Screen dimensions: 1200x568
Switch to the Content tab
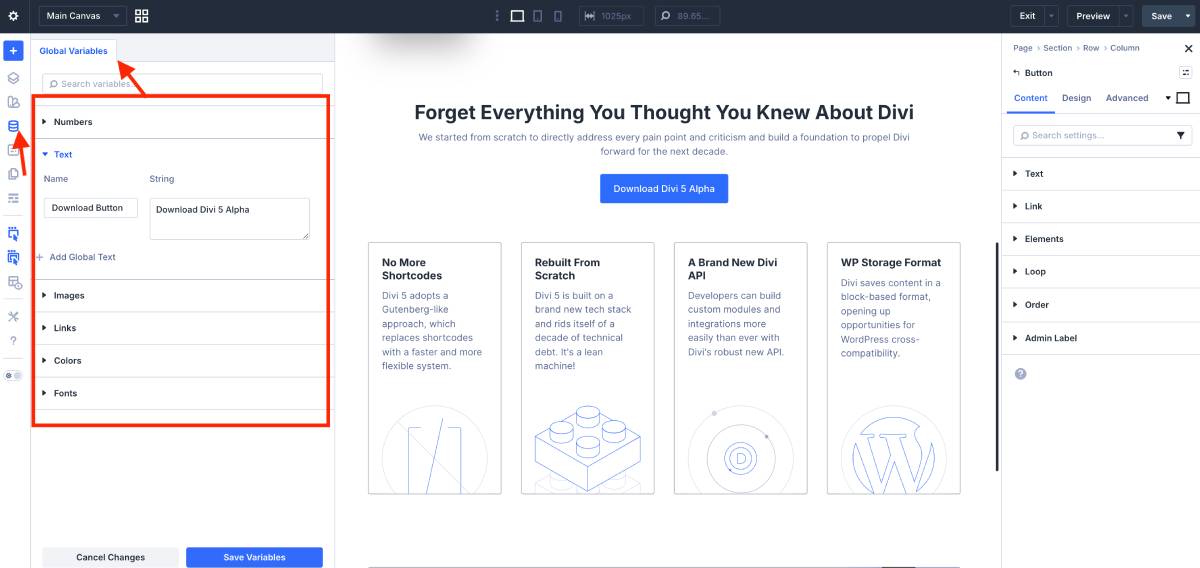pos(1030,98)
